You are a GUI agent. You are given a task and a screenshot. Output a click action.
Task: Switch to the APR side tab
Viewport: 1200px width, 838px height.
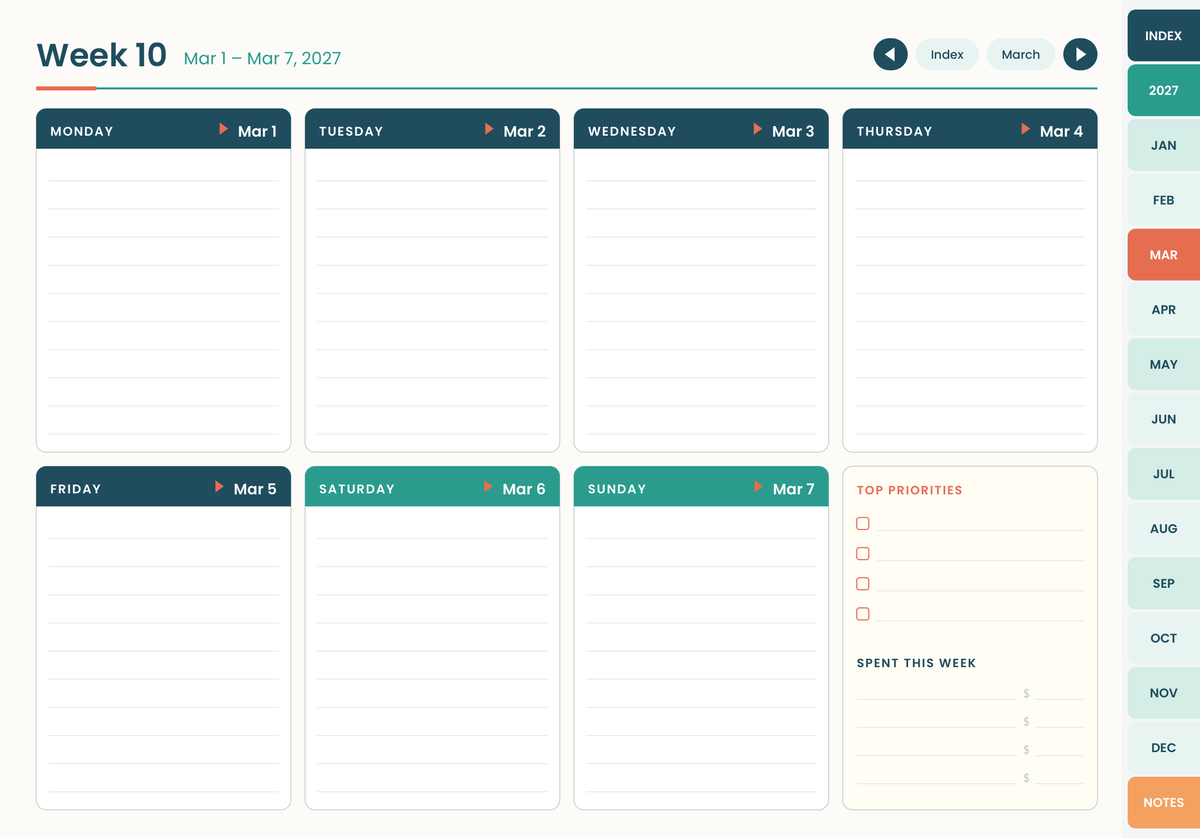coord(1164,309)
